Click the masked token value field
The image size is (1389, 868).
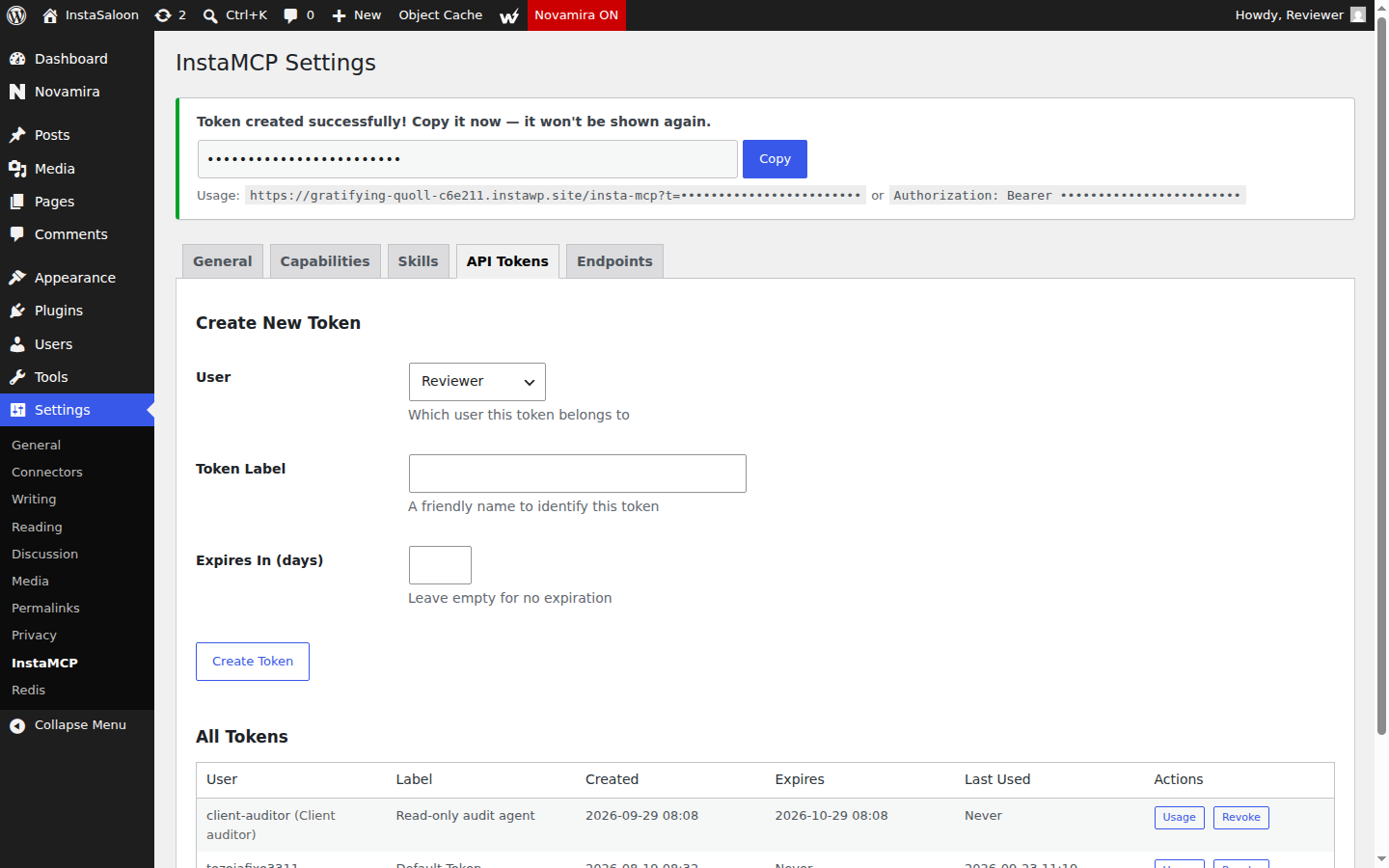(468, 159)
